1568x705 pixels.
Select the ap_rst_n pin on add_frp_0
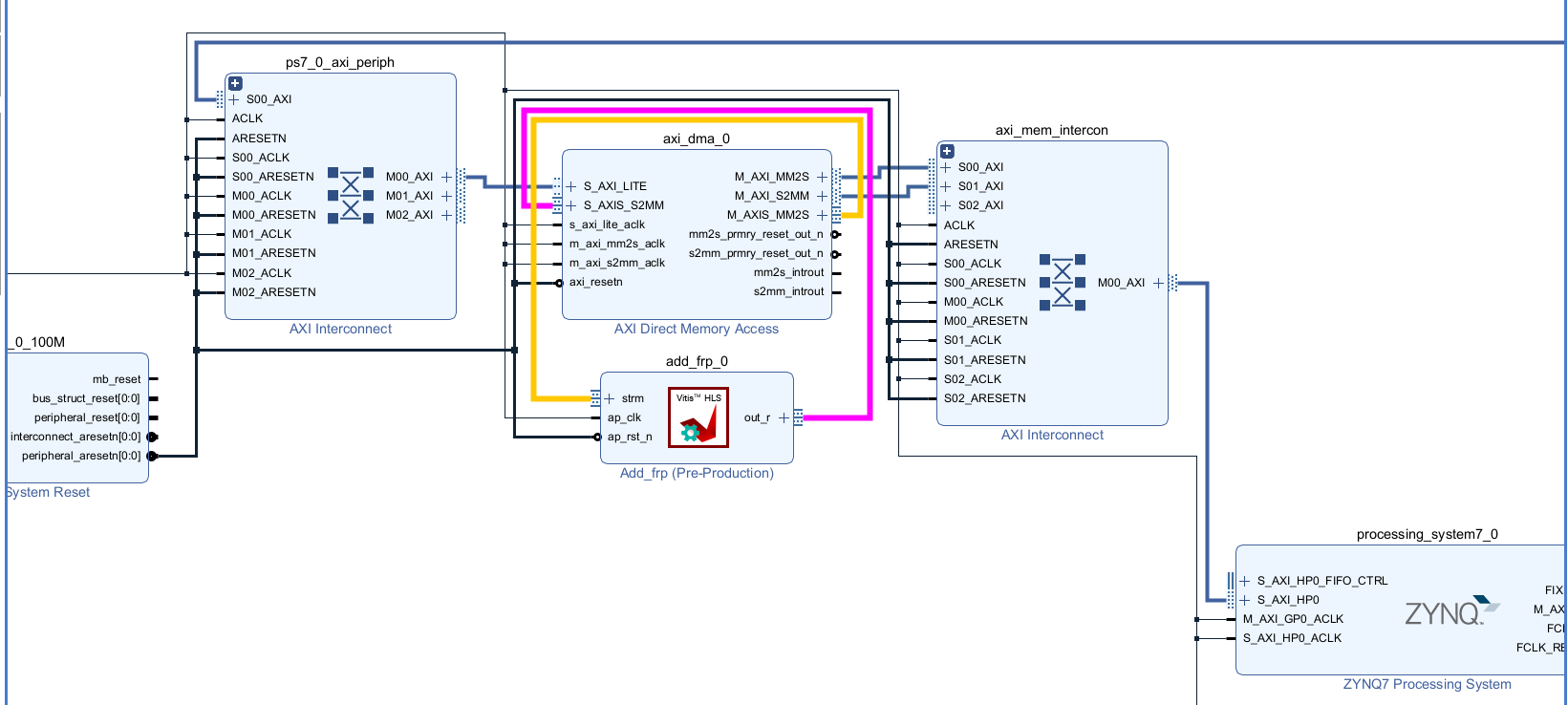point(630,437)
